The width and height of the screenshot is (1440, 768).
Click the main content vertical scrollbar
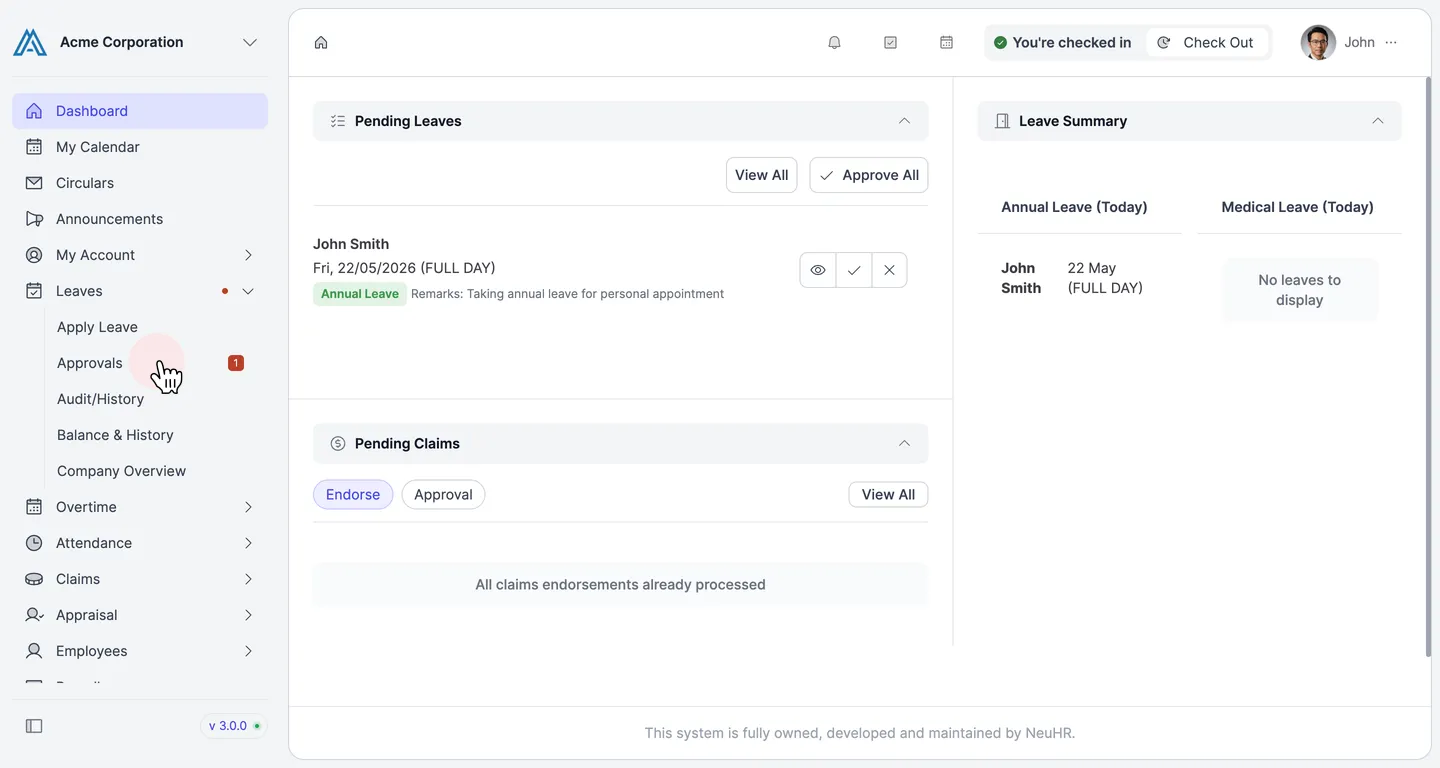(x=1427, y=365)
